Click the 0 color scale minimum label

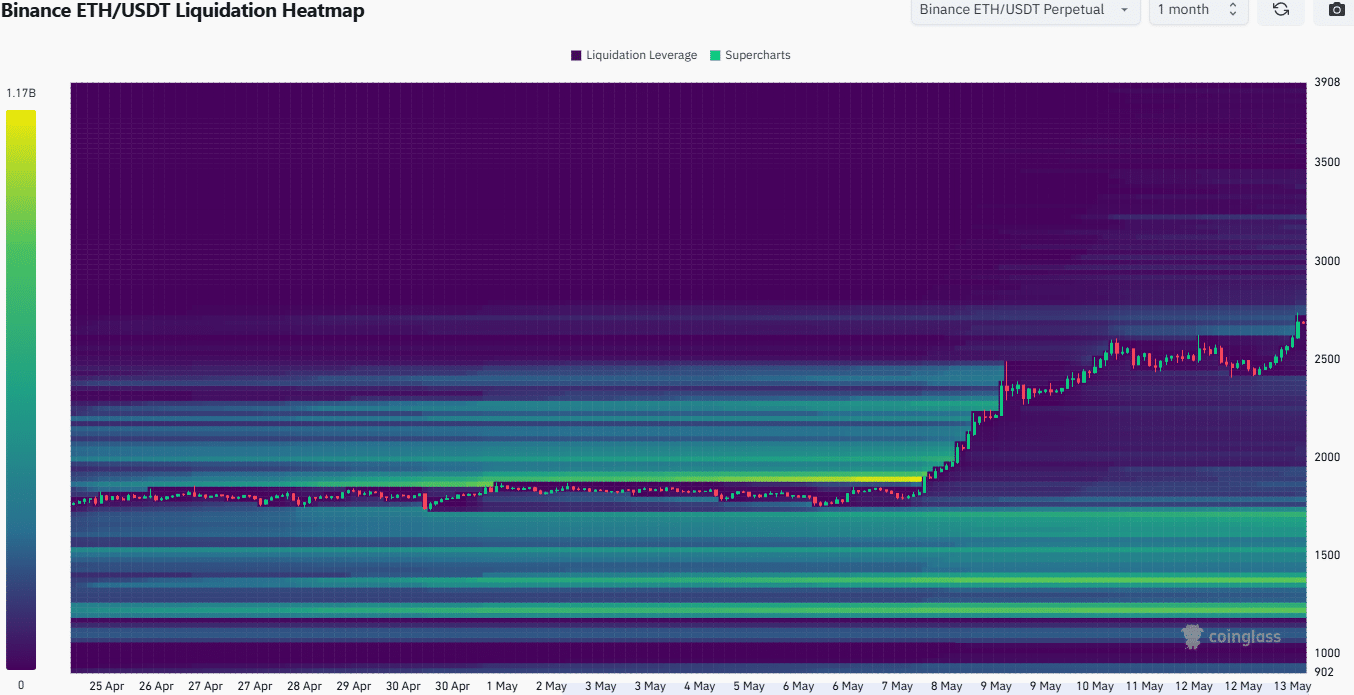[21, 686]
